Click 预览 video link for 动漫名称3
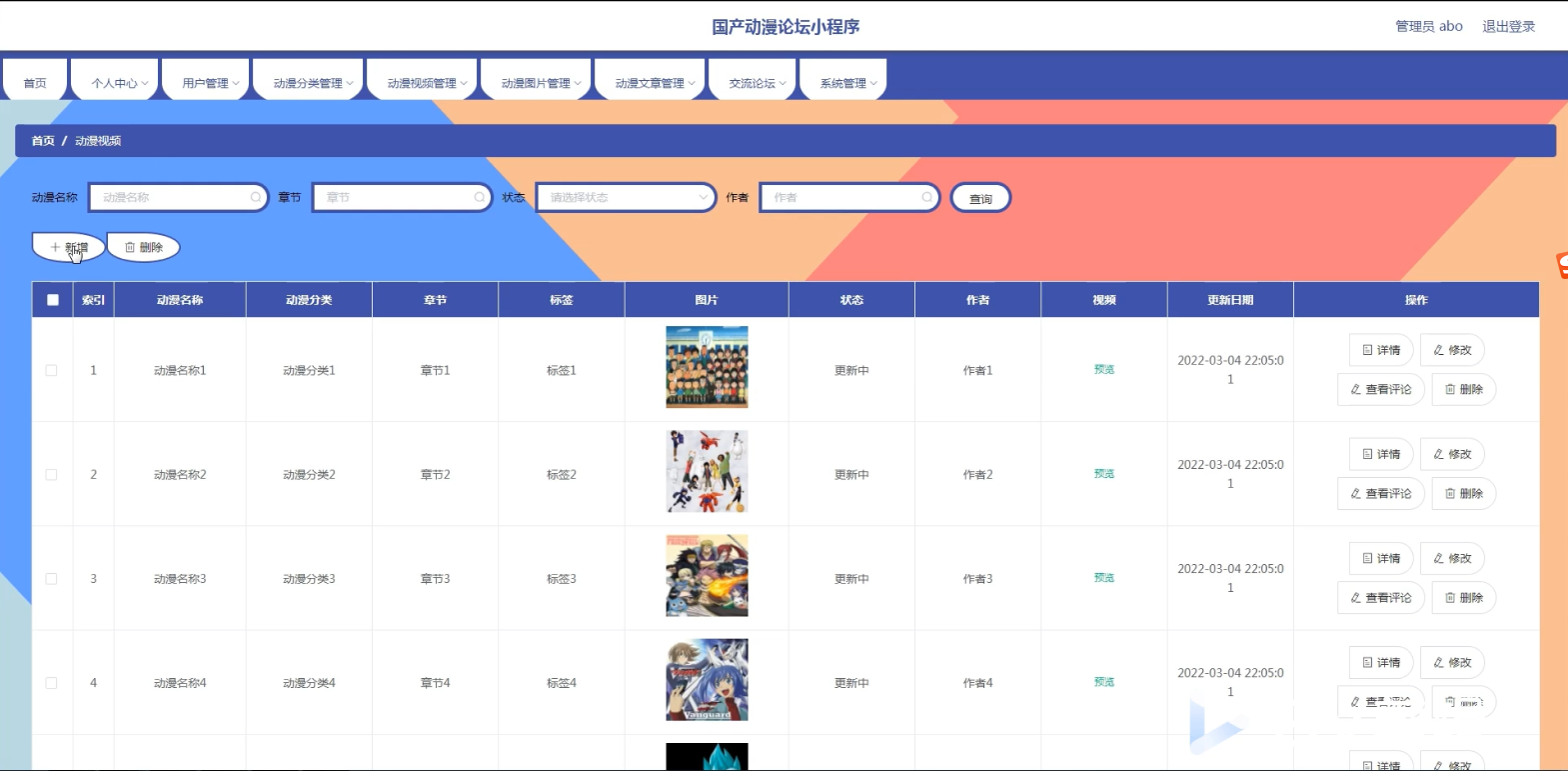 pos(1104,578)
